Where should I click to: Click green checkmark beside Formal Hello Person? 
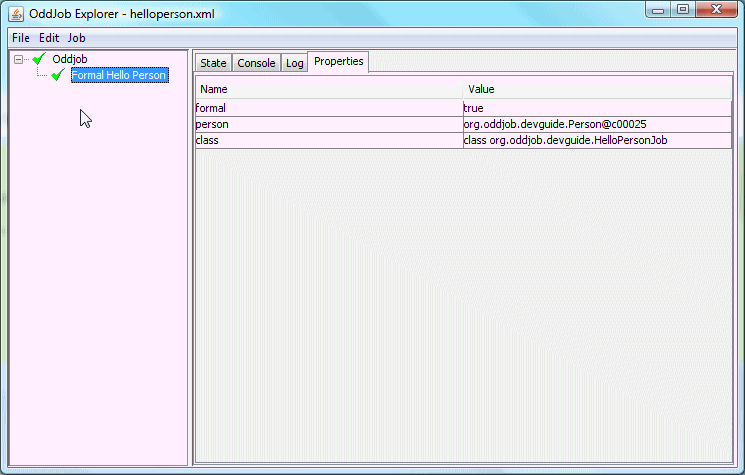[58, 75]
